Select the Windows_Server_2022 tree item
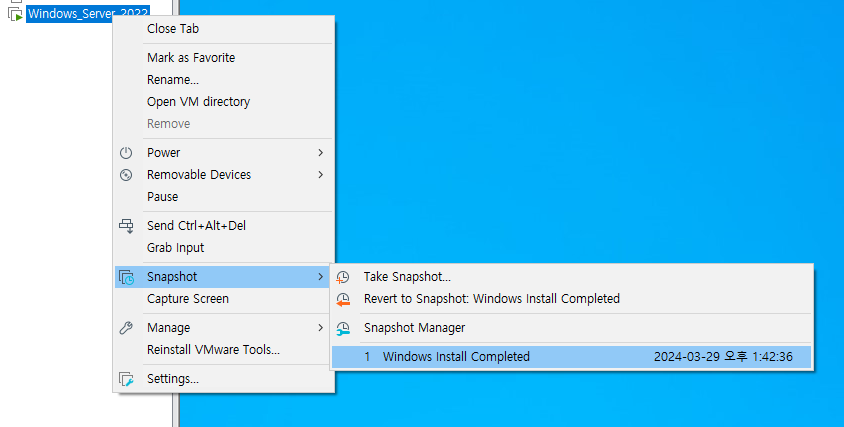The width and height of the screenshot is (844, 427). (x=88, y=13)
